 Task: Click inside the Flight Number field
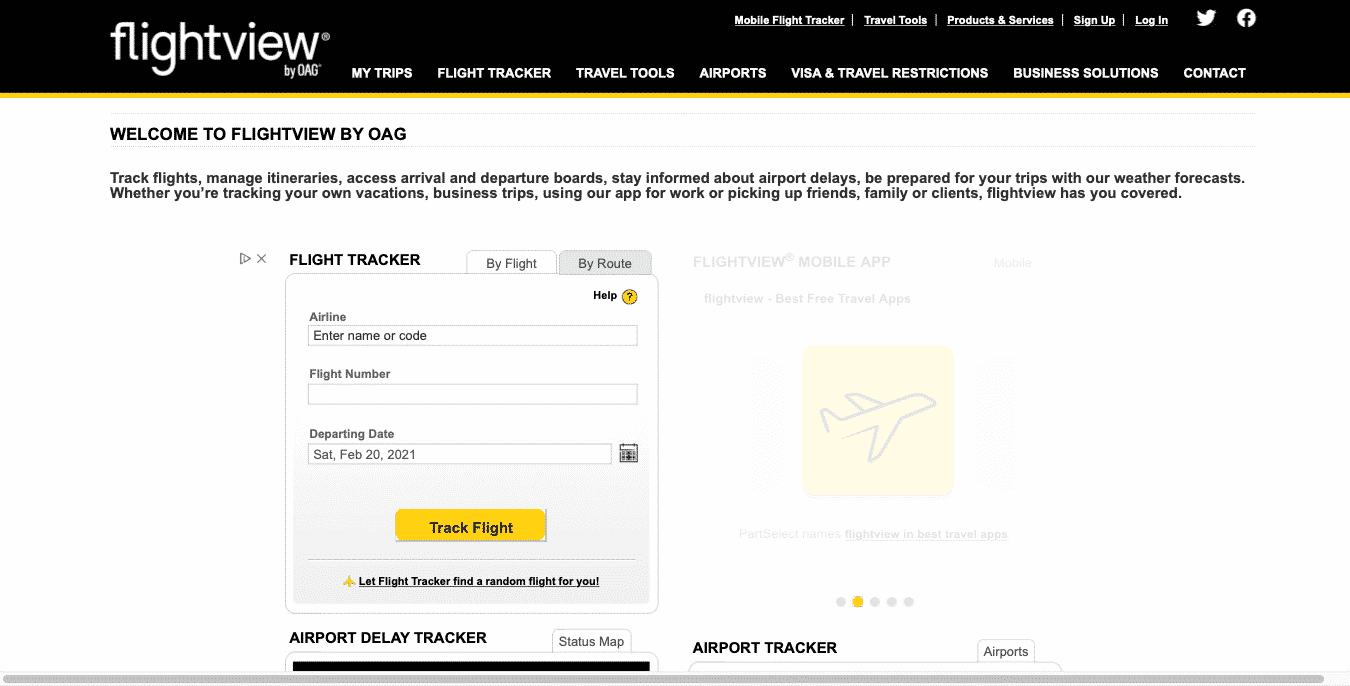tap(472, 394)
